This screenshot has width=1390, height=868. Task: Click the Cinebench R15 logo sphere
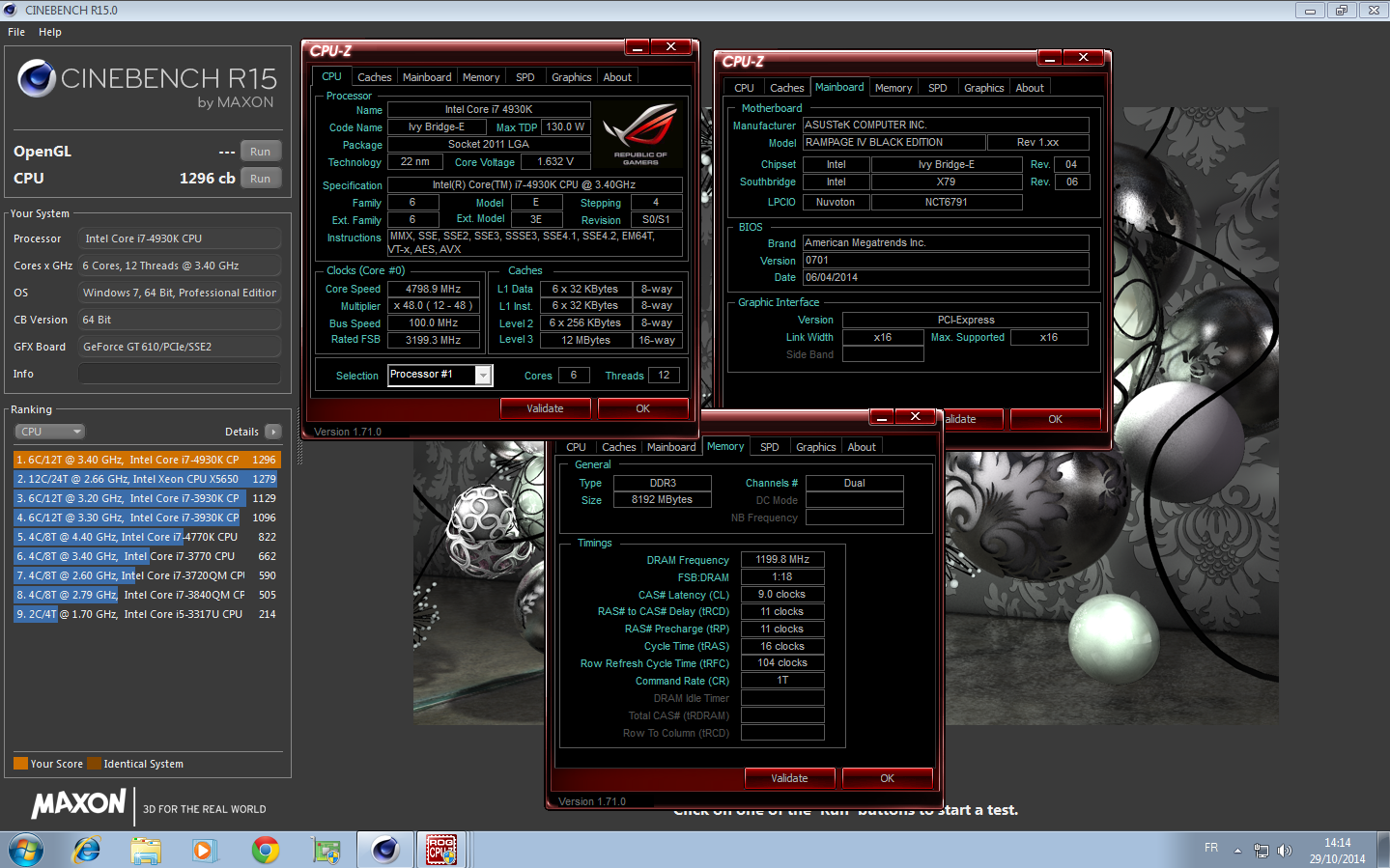click(37, 78)
